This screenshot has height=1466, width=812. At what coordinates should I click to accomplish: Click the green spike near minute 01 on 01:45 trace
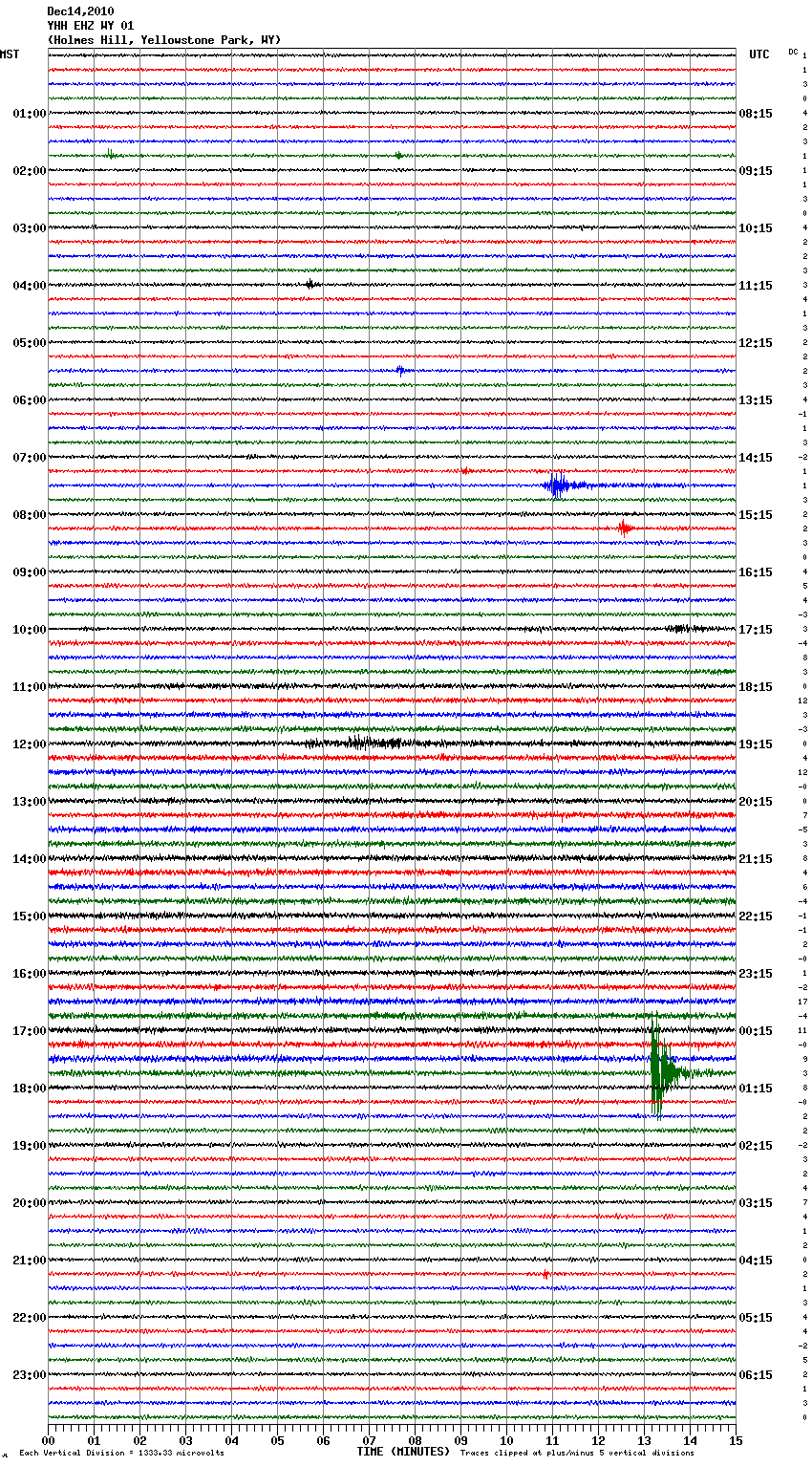point(111,154)
